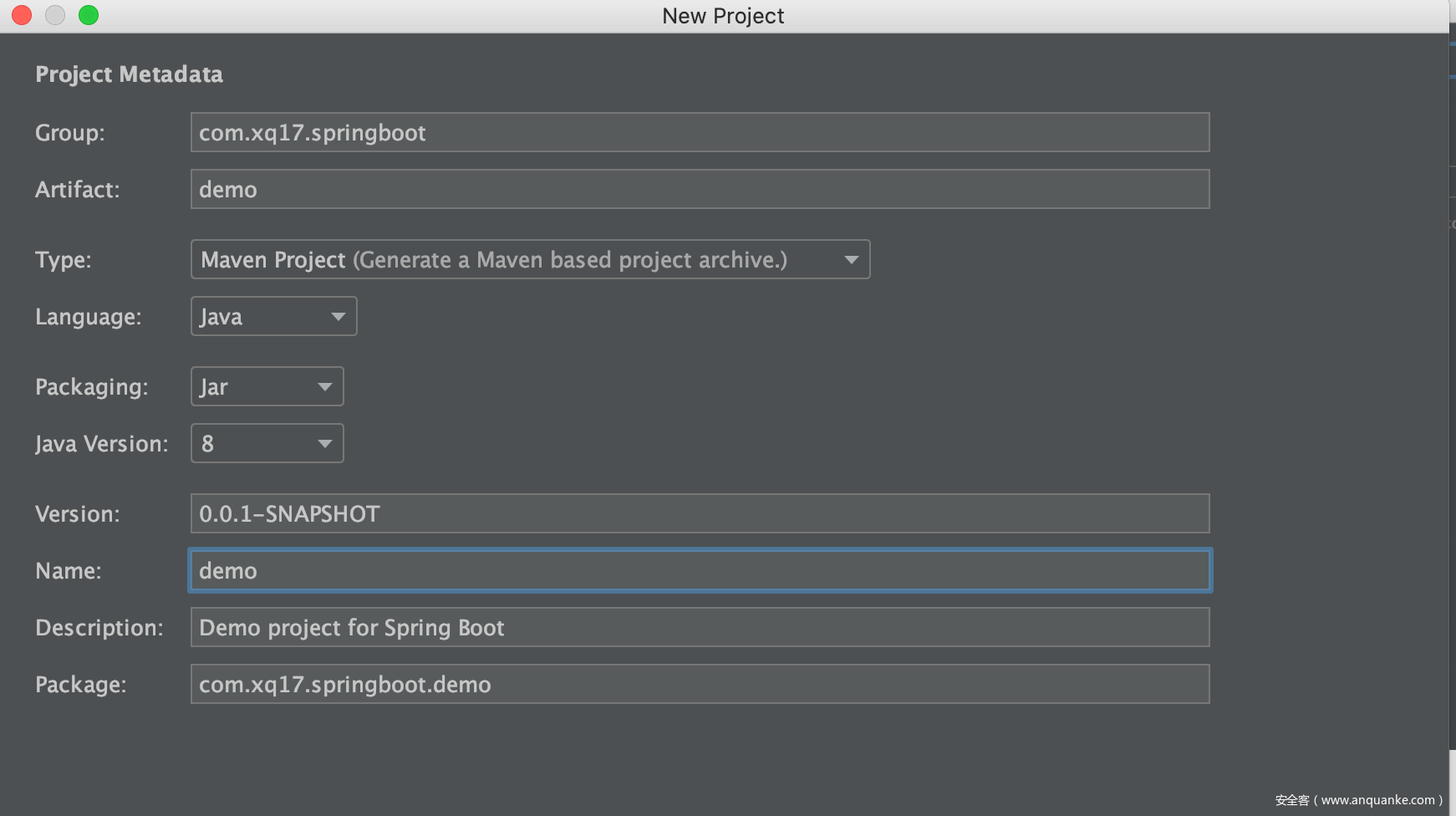Viewport: 1456px width, 816px height.
Task: Select the Description text field
Action: click(699, 627)
